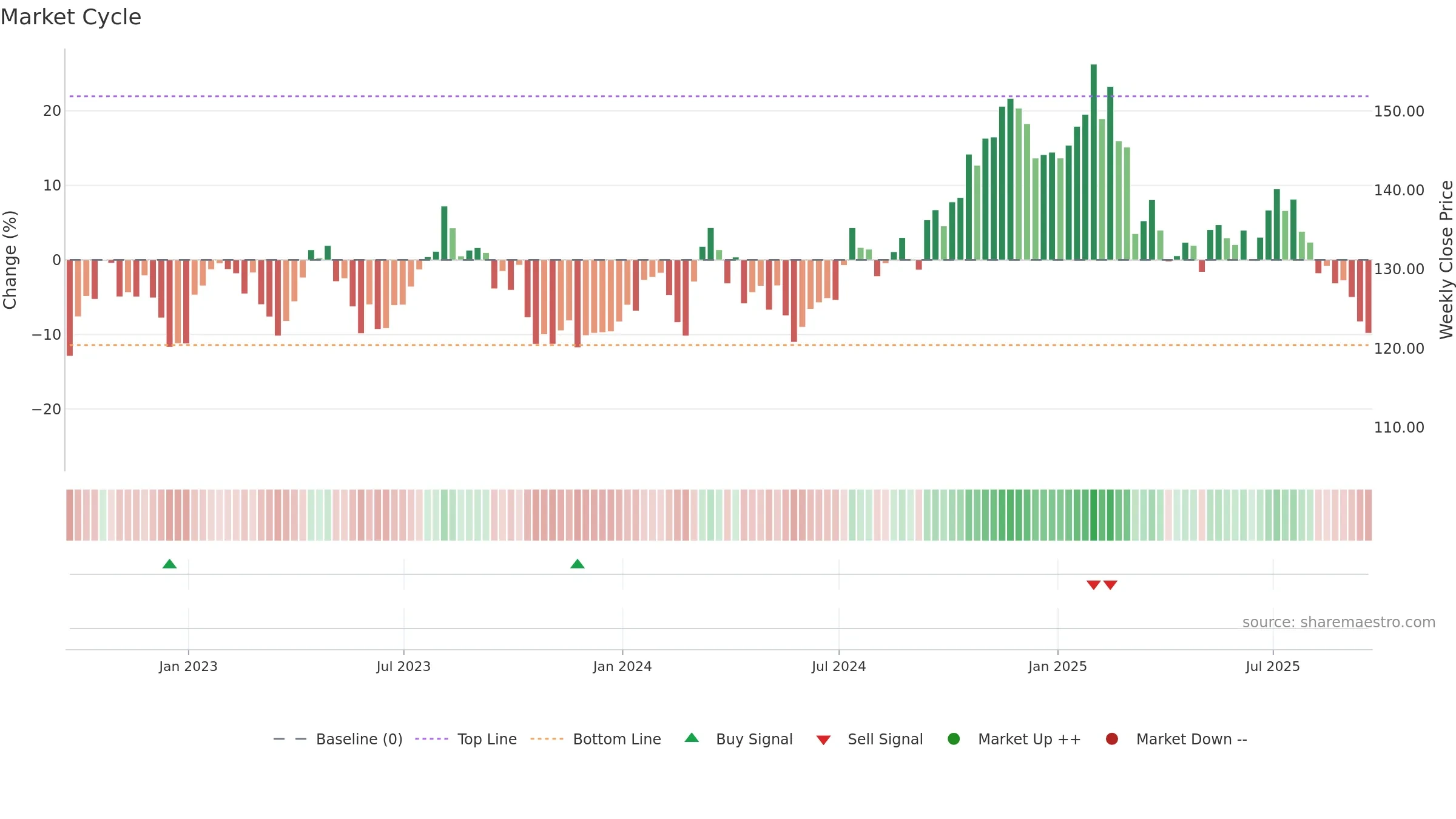Click the orange dotted Bottom Line legend swatch
Screen dimensions: 1456x819
click(547, 739)
